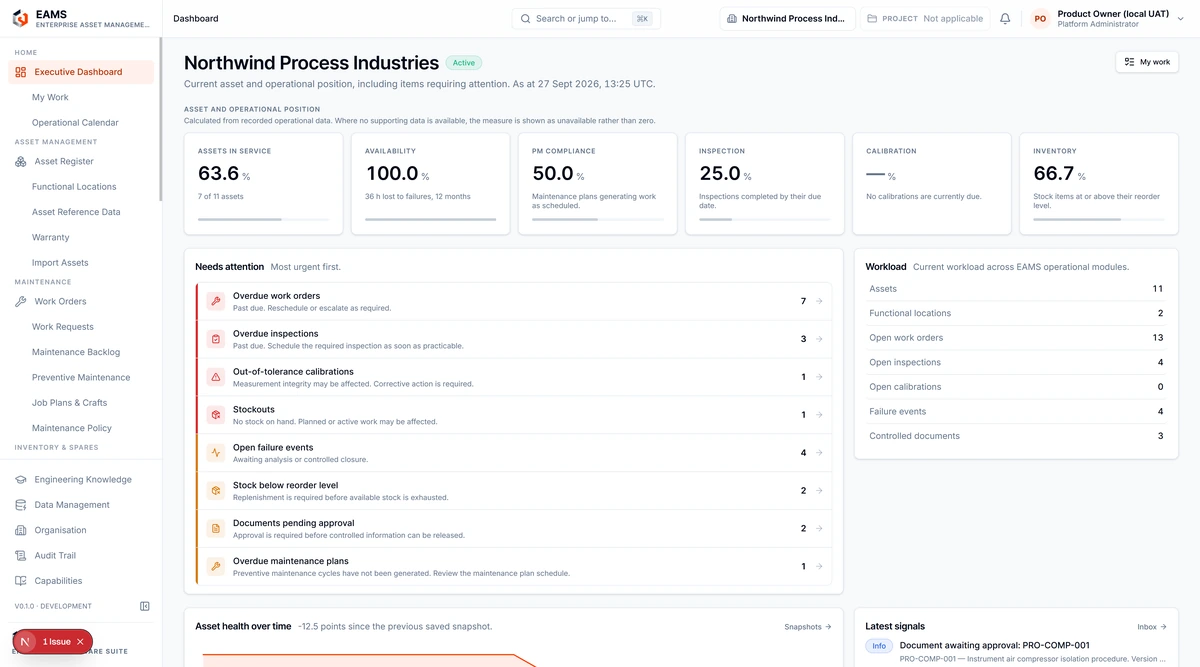Image resolution: width=1200 pixels, height=667 pixels.
Task: Click the My work button
Action: pyautogui.click(x=1147, y=62)
